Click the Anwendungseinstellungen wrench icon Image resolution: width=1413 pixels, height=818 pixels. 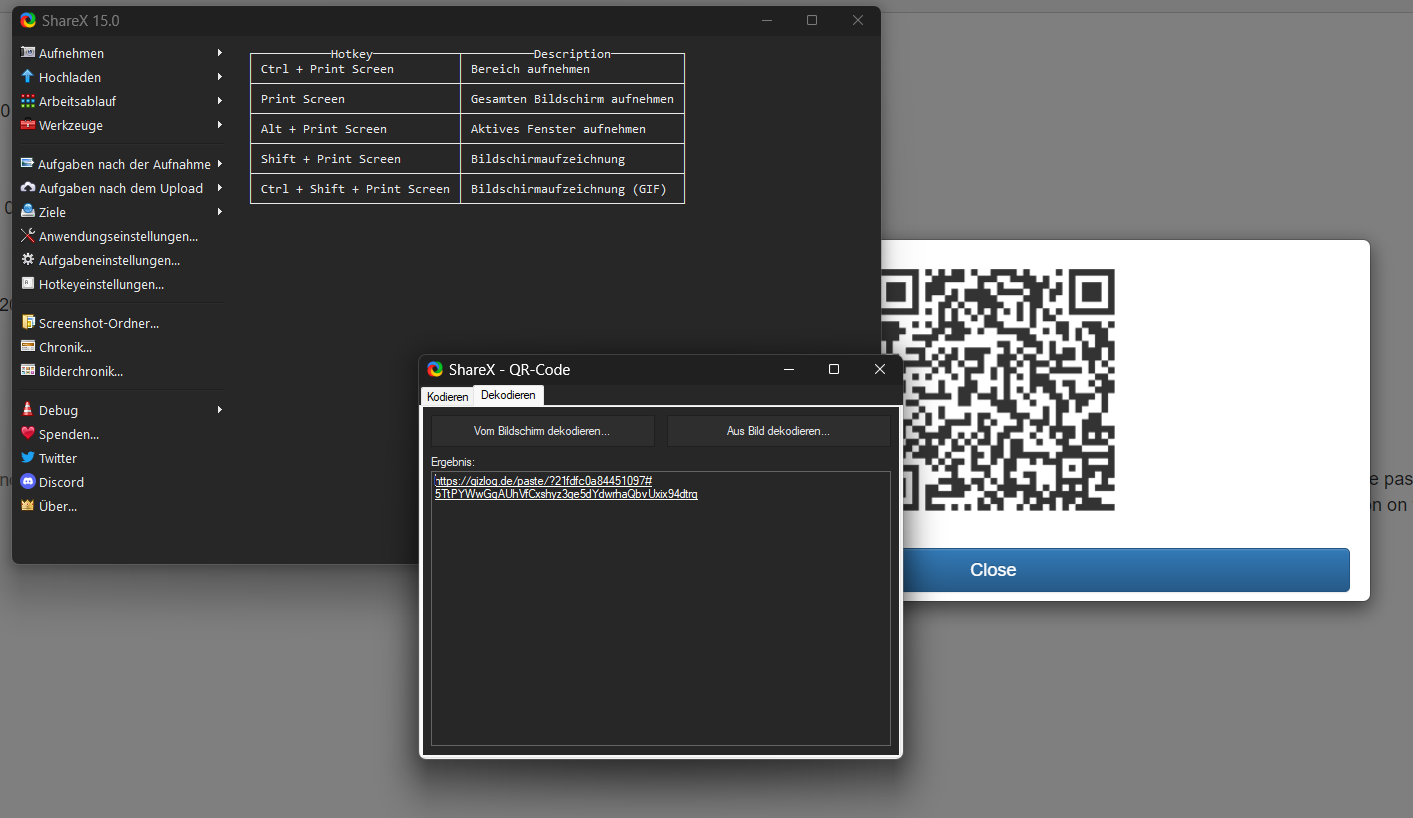coord(28,236)
